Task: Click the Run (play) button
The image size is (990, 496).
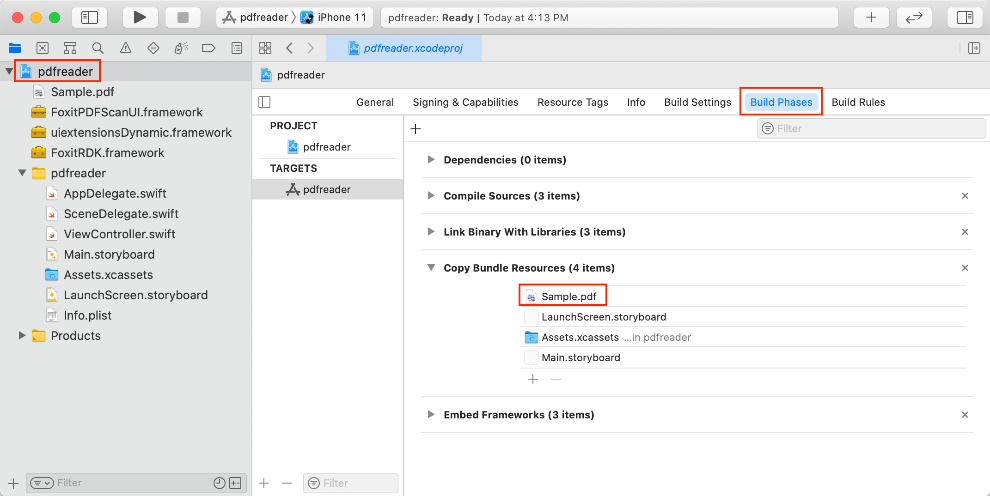Action: point(140,17)
